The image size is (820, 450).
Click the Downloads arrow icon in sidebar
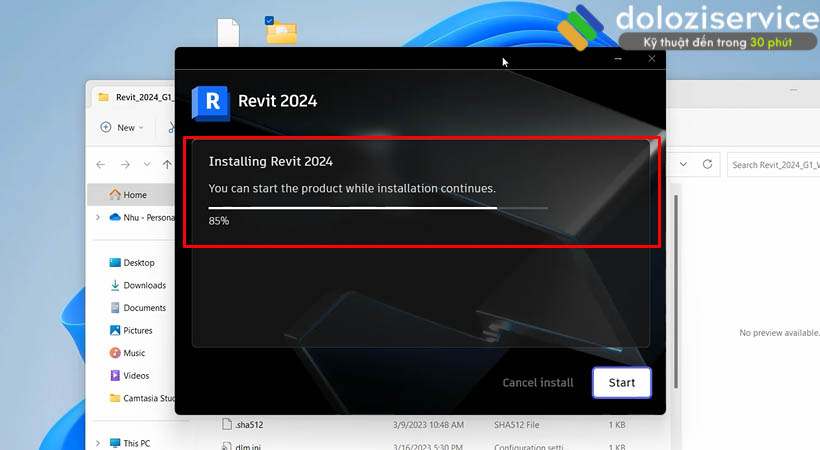[115, 285]
